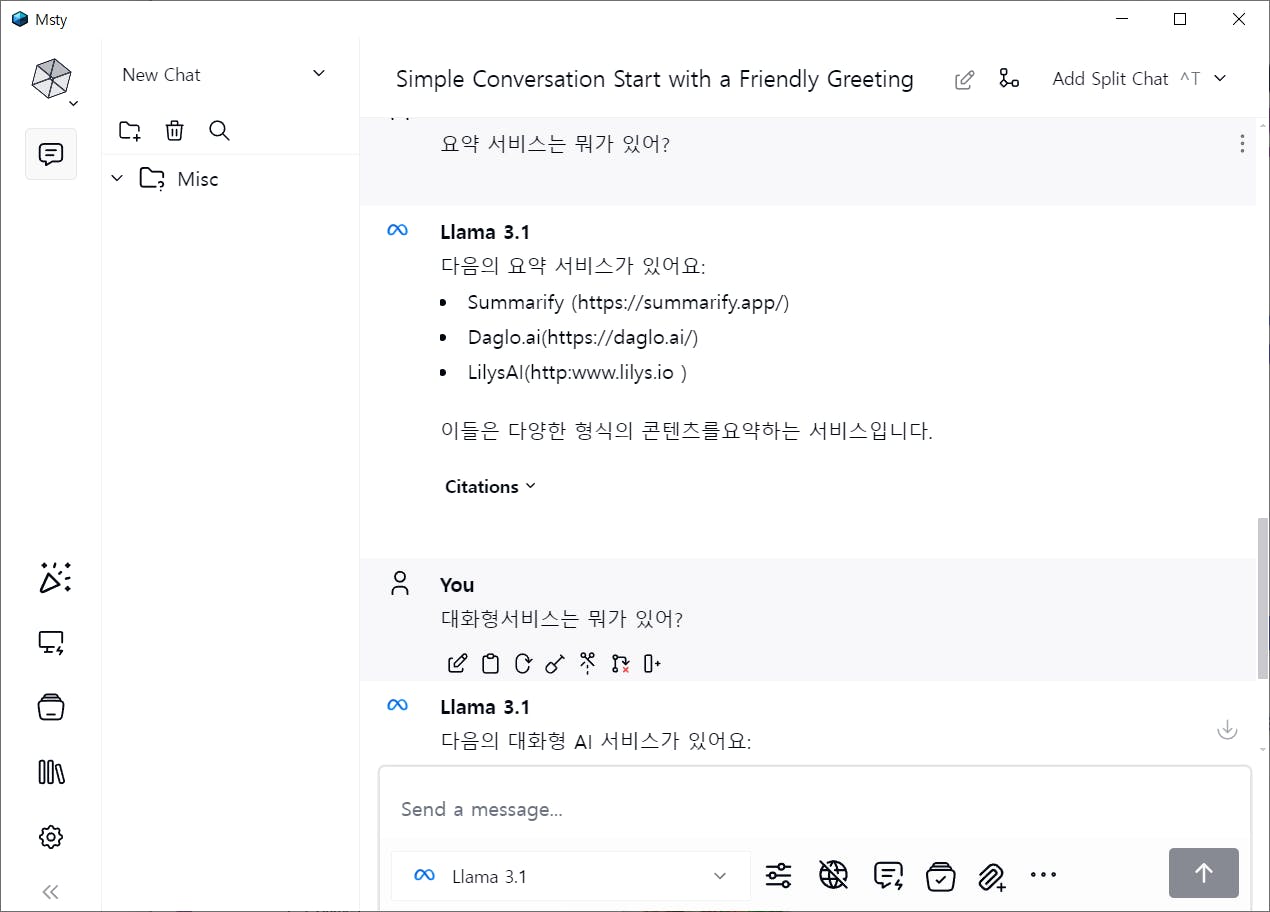
Task: Send the message with the arrow button
Action: (x=1204, y=873)
